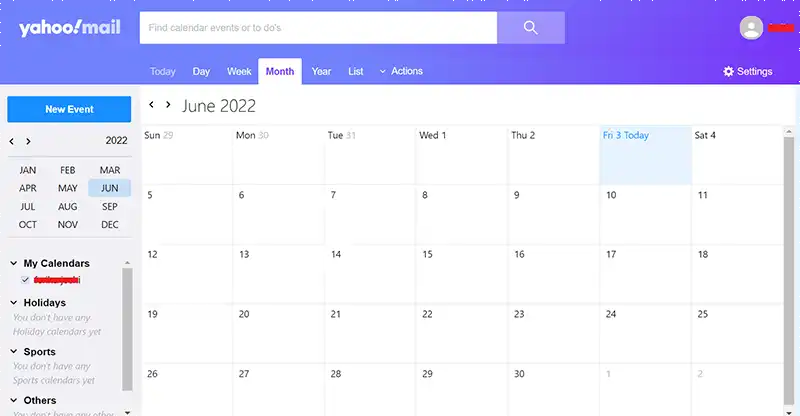800x416 pixels.
Task: Select June 10 day cell
Action: (645, 215)
